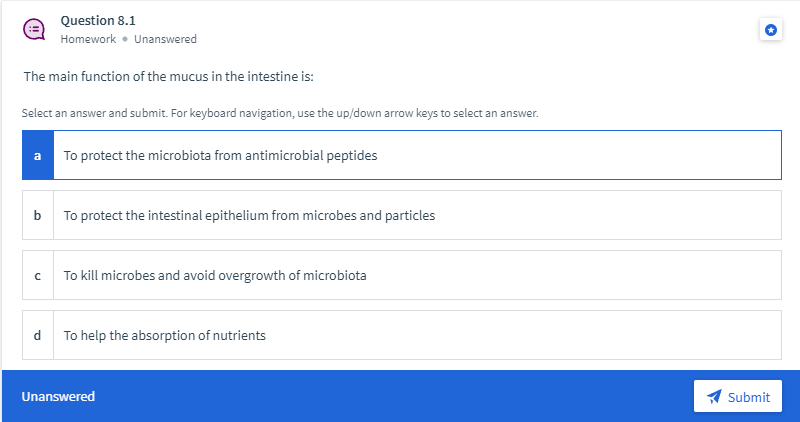Select the letter 'd' answer tile

click(x=37, y=335)
